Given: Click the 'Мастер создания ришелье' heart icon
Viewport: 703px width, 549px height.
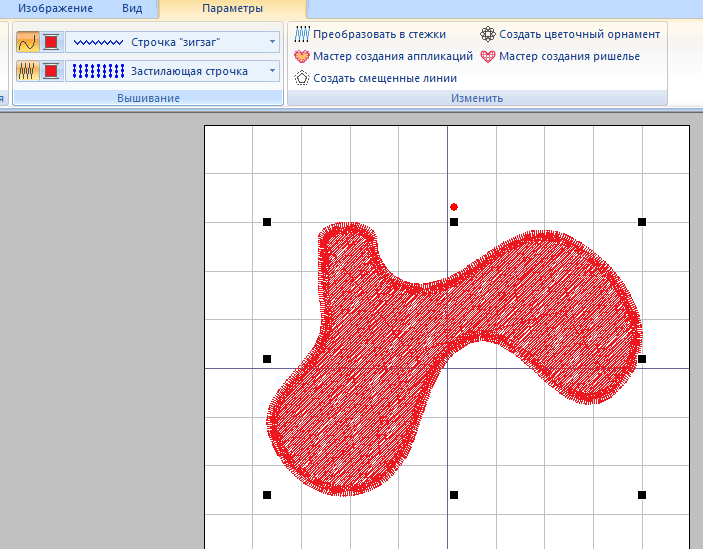Looking at the screenshot, I should (x=488, y=56).
